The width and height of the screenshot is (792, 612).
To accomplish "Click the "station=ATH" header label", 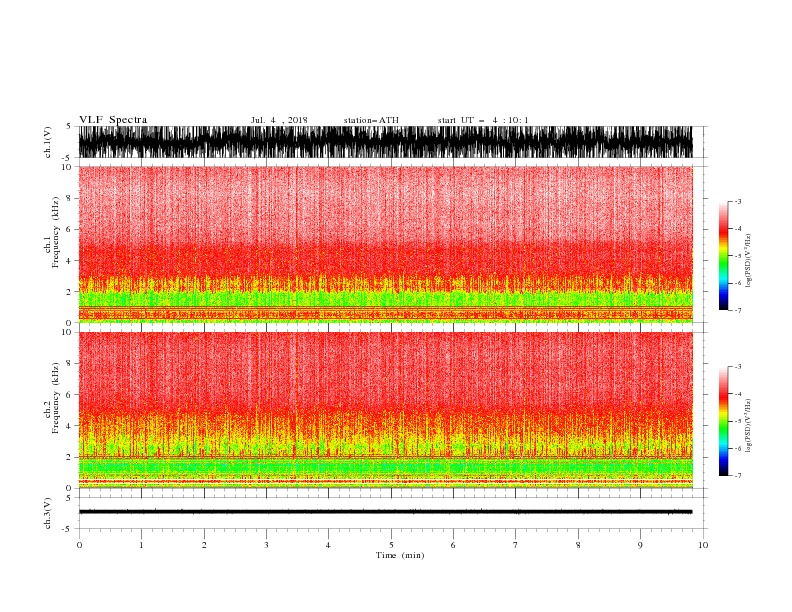I will (371, 120).
